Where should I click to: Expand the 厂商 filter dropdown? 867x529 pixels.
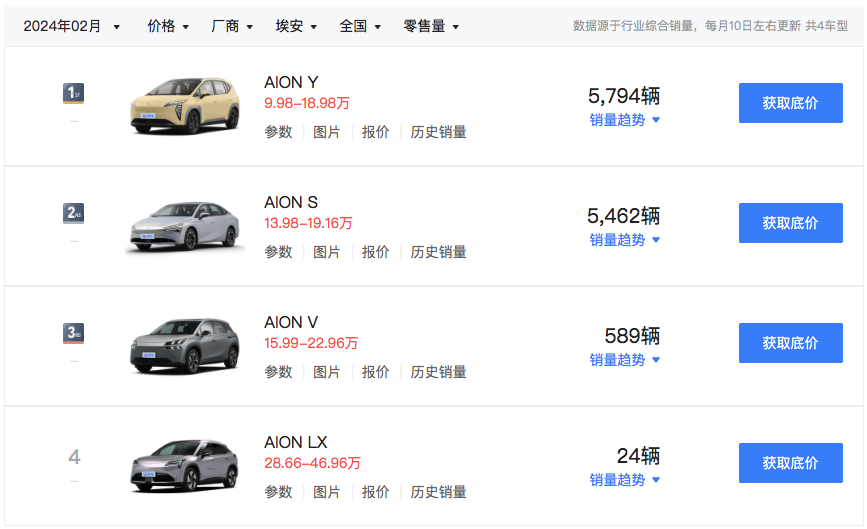point(232,27)
